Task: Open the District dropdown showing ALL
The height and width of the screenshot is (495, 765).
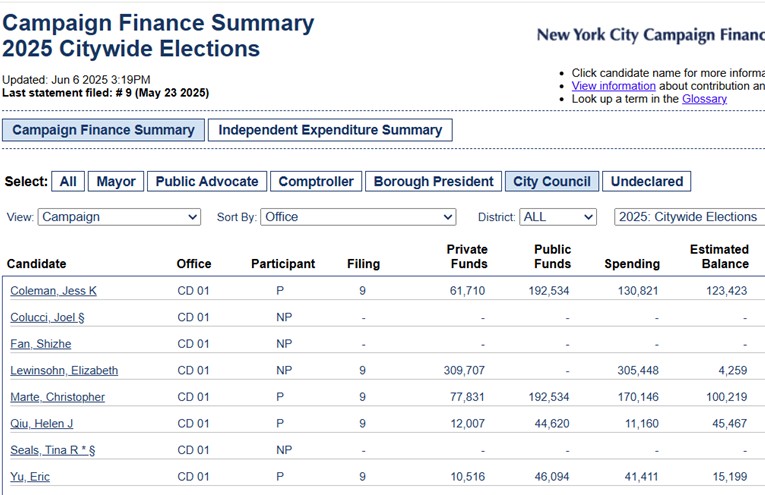Action: [558, 217]
